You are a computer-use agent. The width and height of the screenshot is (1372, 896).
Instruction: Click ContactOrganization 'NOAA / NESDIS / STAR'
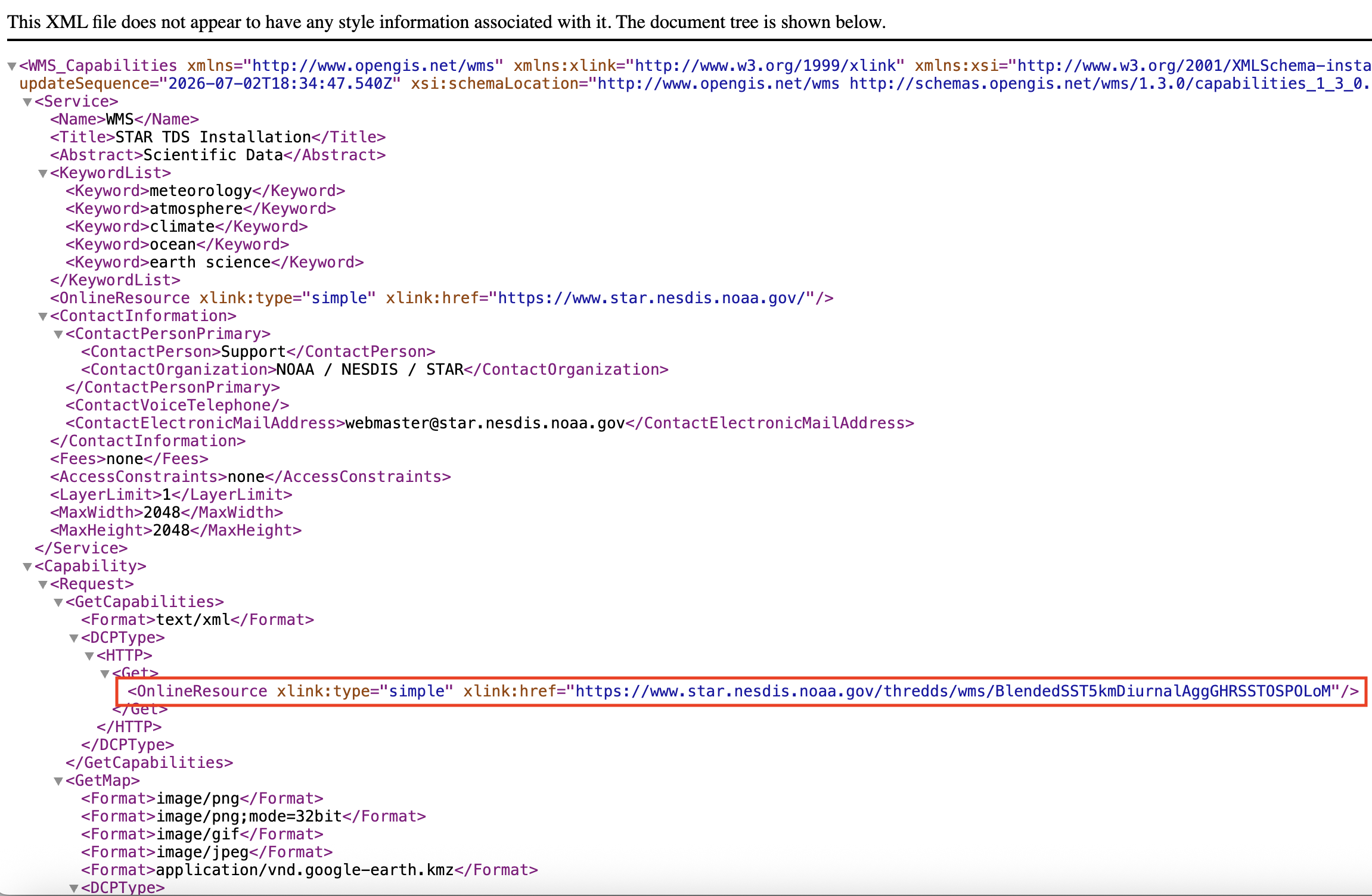375,369
